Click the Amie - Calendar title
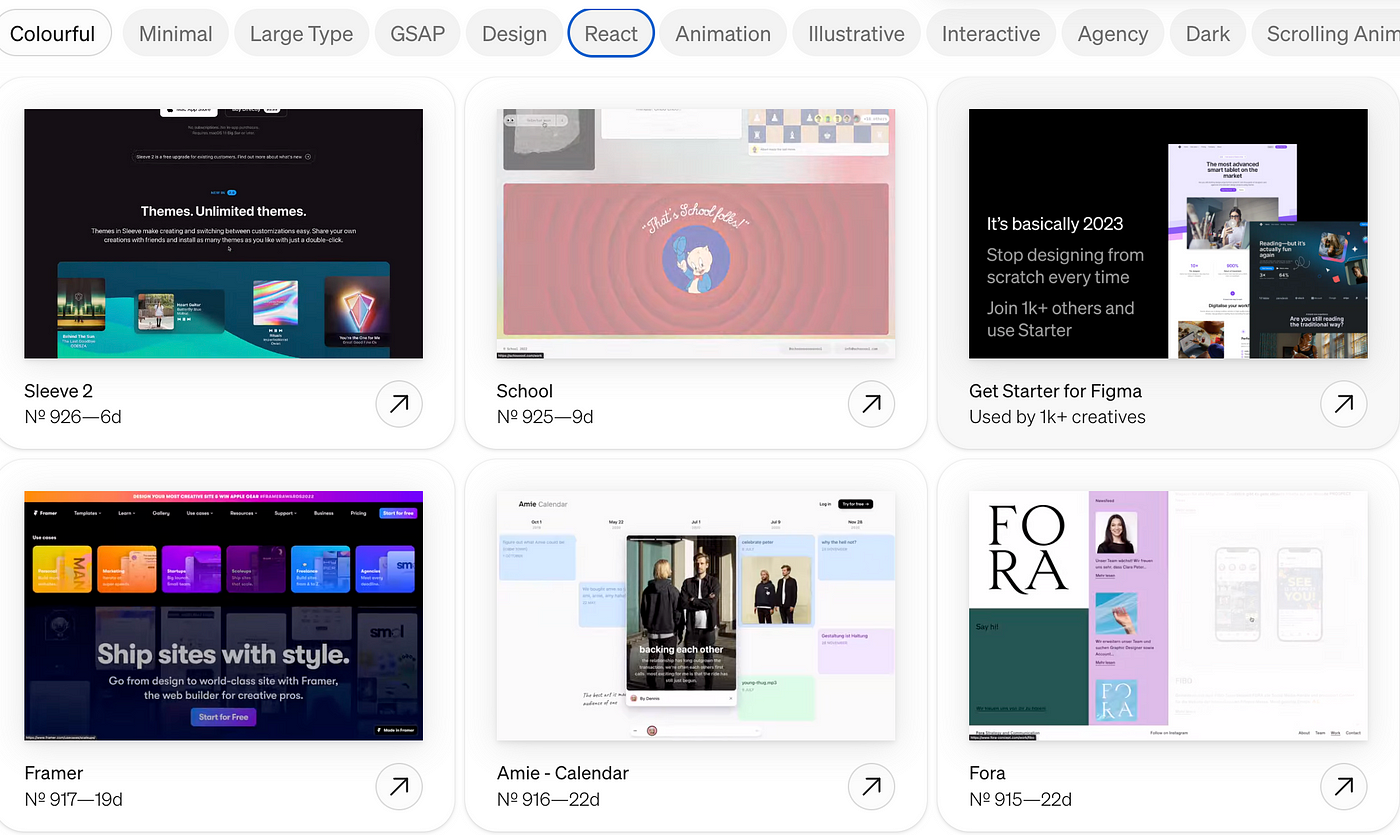 tap(563, 773)
